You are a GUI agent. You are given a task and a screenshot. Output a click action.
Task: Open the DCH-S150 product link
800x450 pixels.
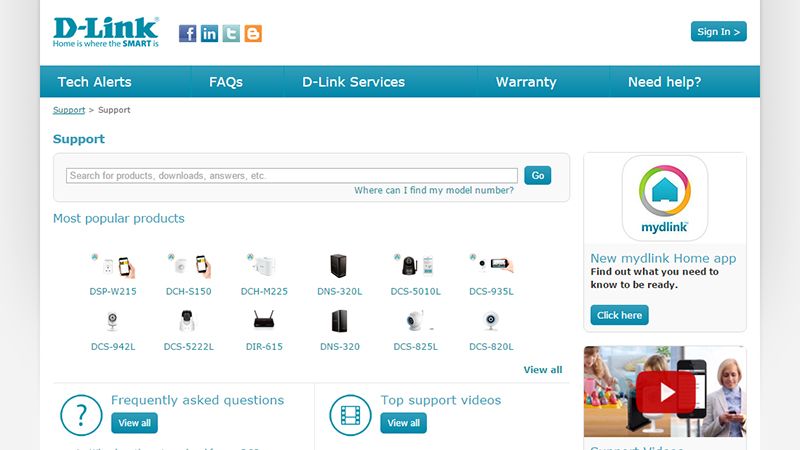point(188,291)
